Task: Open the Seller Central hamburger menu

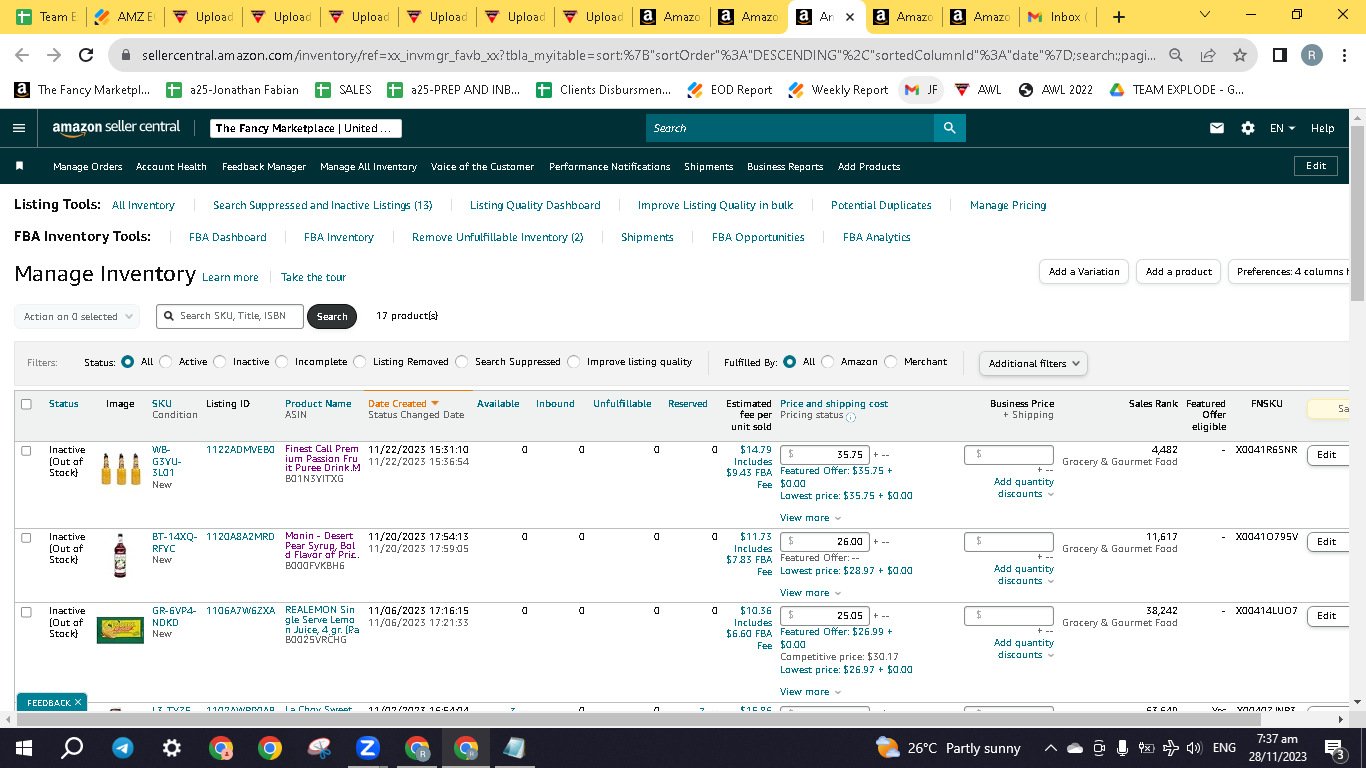Action: click(19, 128)
